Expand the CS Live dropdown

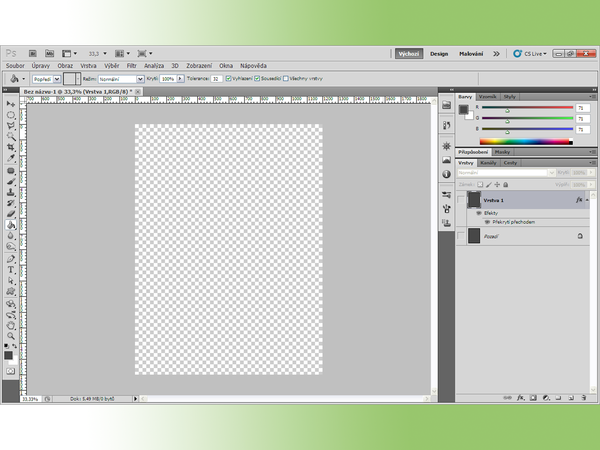[529, 54]
